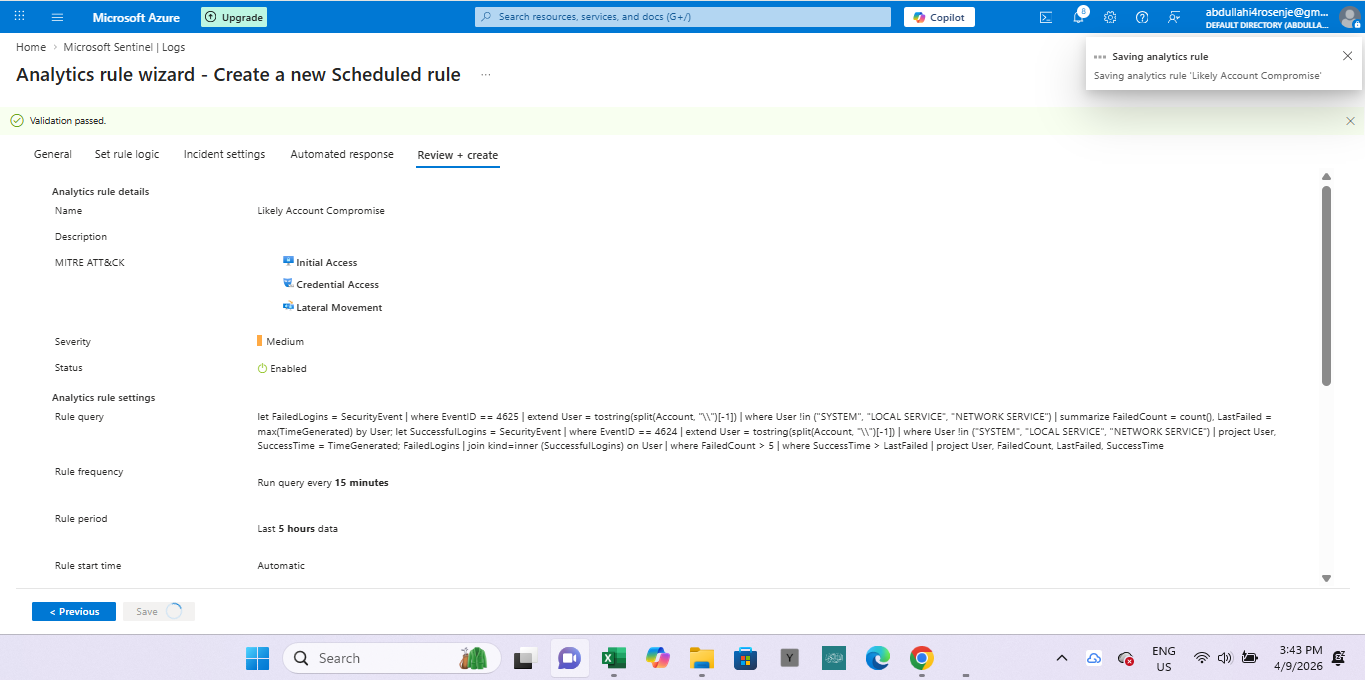The image size is (1365, 680).
Task: Open Excel from the taskbar
Action: tap(613, 658)
